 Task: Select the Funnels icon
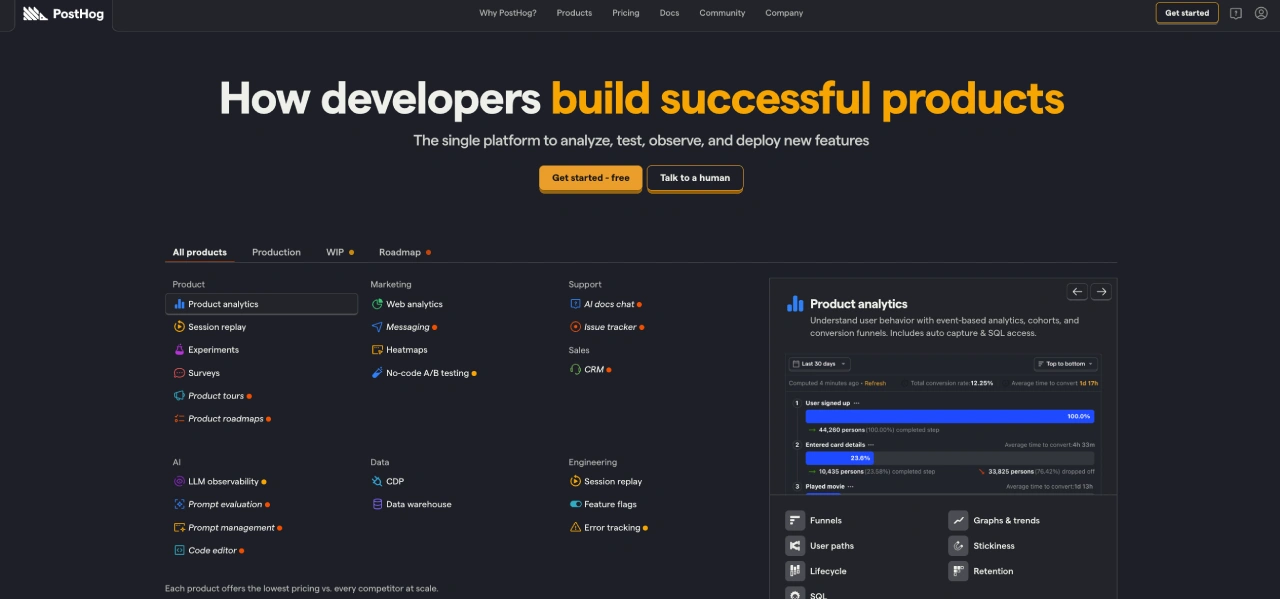795,520
